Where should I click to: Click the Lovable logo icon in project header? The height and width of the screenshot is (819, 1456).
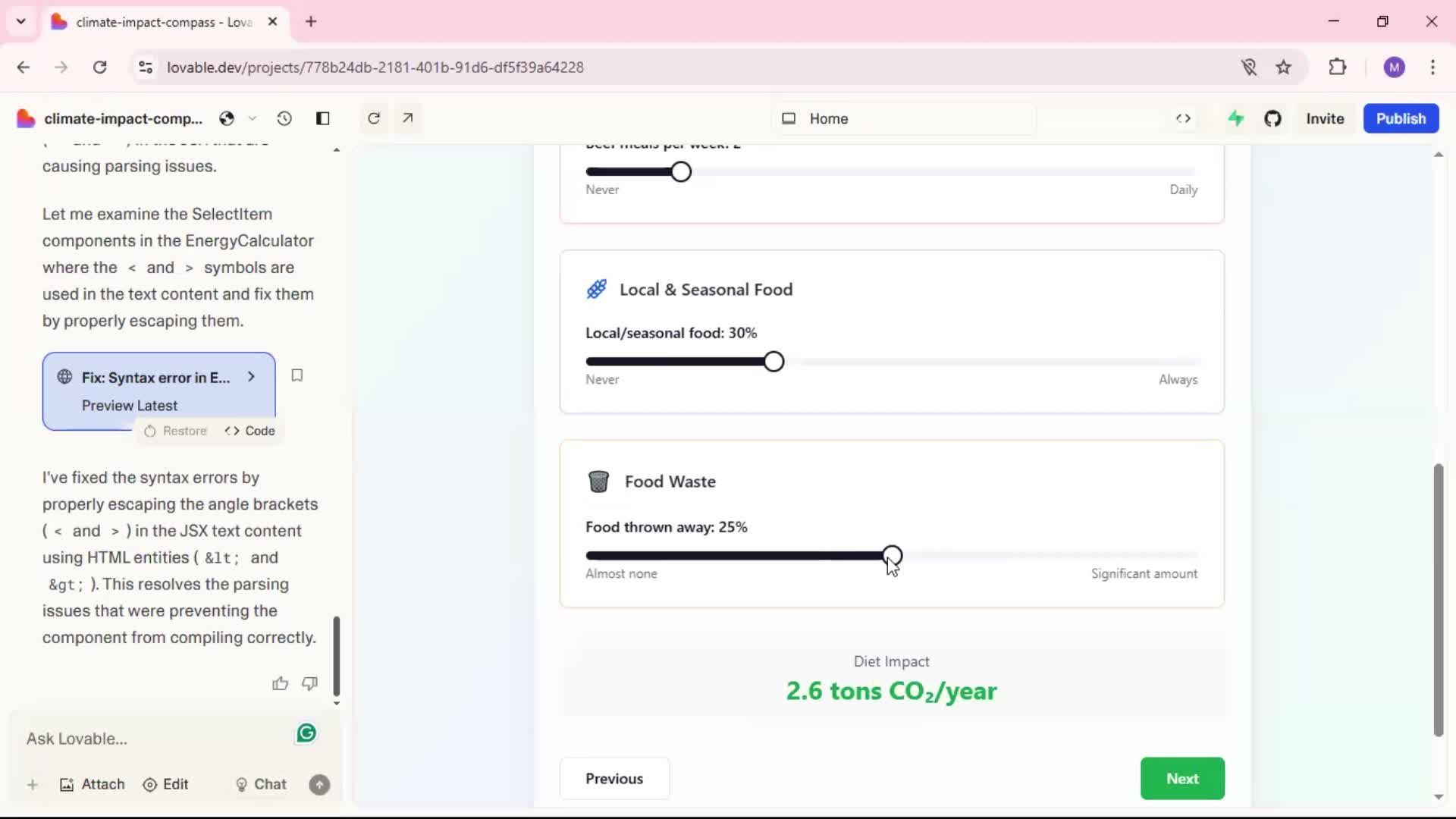tap(26, 118)
